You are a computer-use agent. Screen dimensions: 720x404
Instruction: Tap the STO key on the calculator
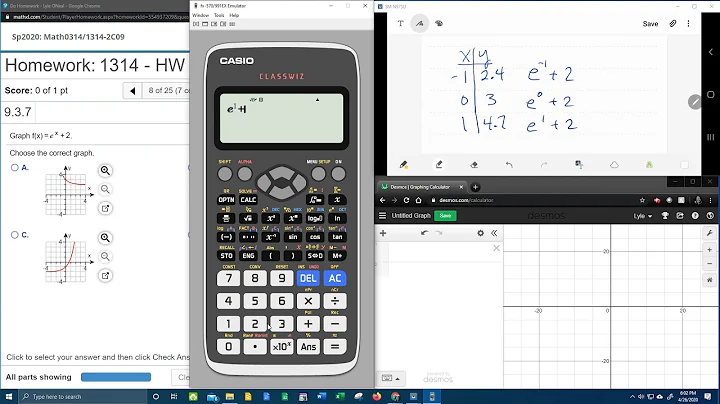tap(226, 256)
